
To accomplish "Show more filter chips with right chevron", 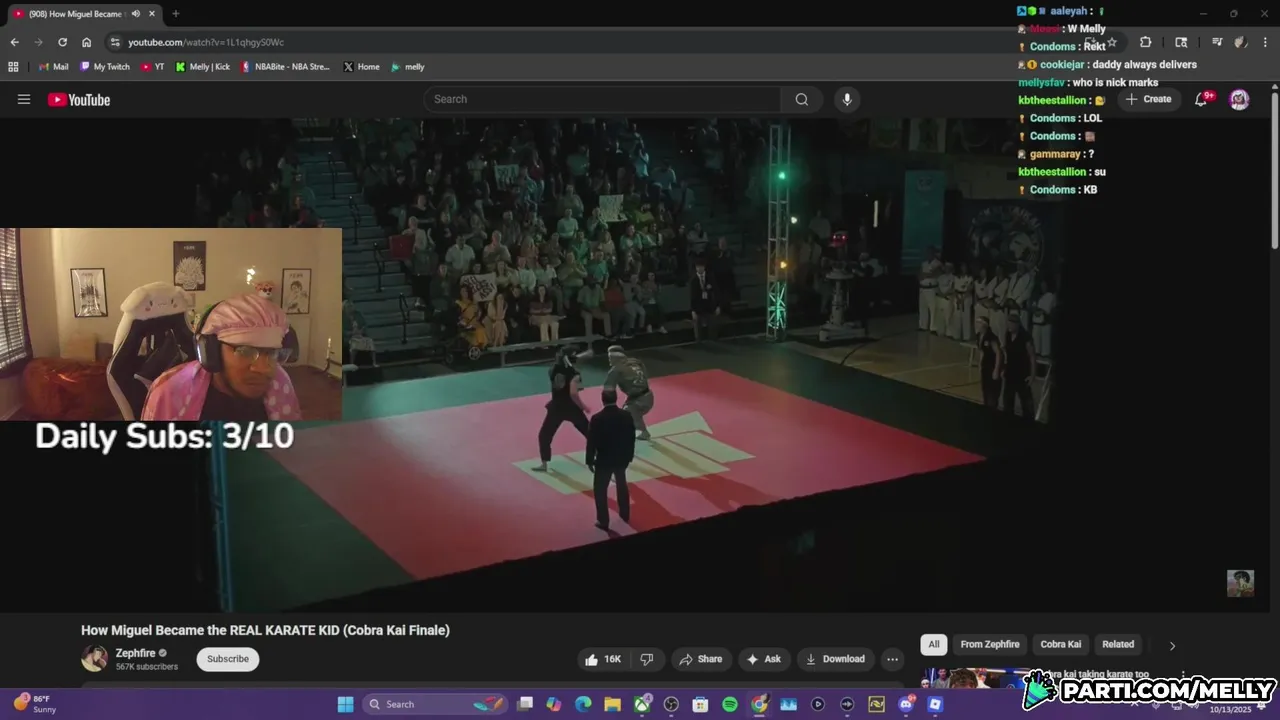I will pyautogui.click(x=1172, y=645).
